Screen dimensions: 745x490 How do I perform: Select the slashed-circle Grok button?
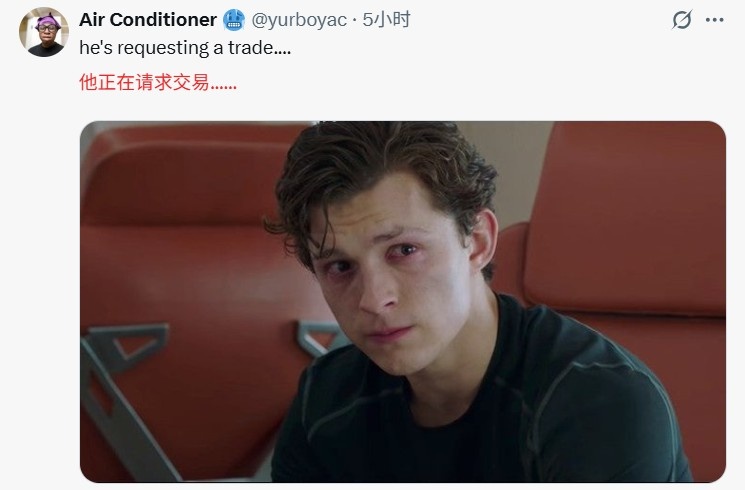click(x=681, y=20)
